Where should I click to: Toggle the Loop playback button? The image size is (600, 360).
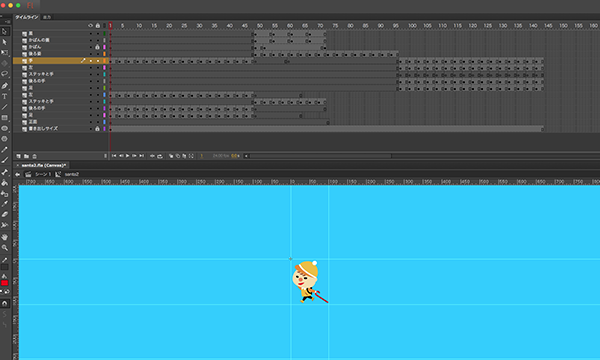tap(160, 156)
